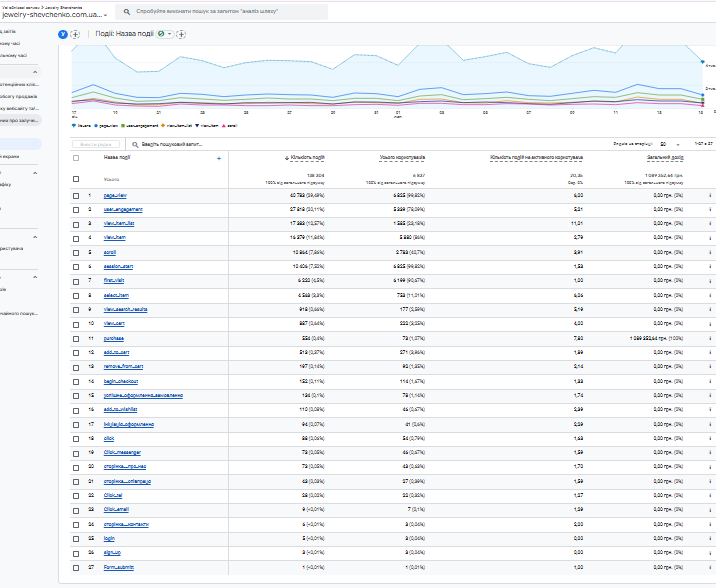Sort by 'Усього користувачів' column header
The image size is (716, 588).
(402, 158)
